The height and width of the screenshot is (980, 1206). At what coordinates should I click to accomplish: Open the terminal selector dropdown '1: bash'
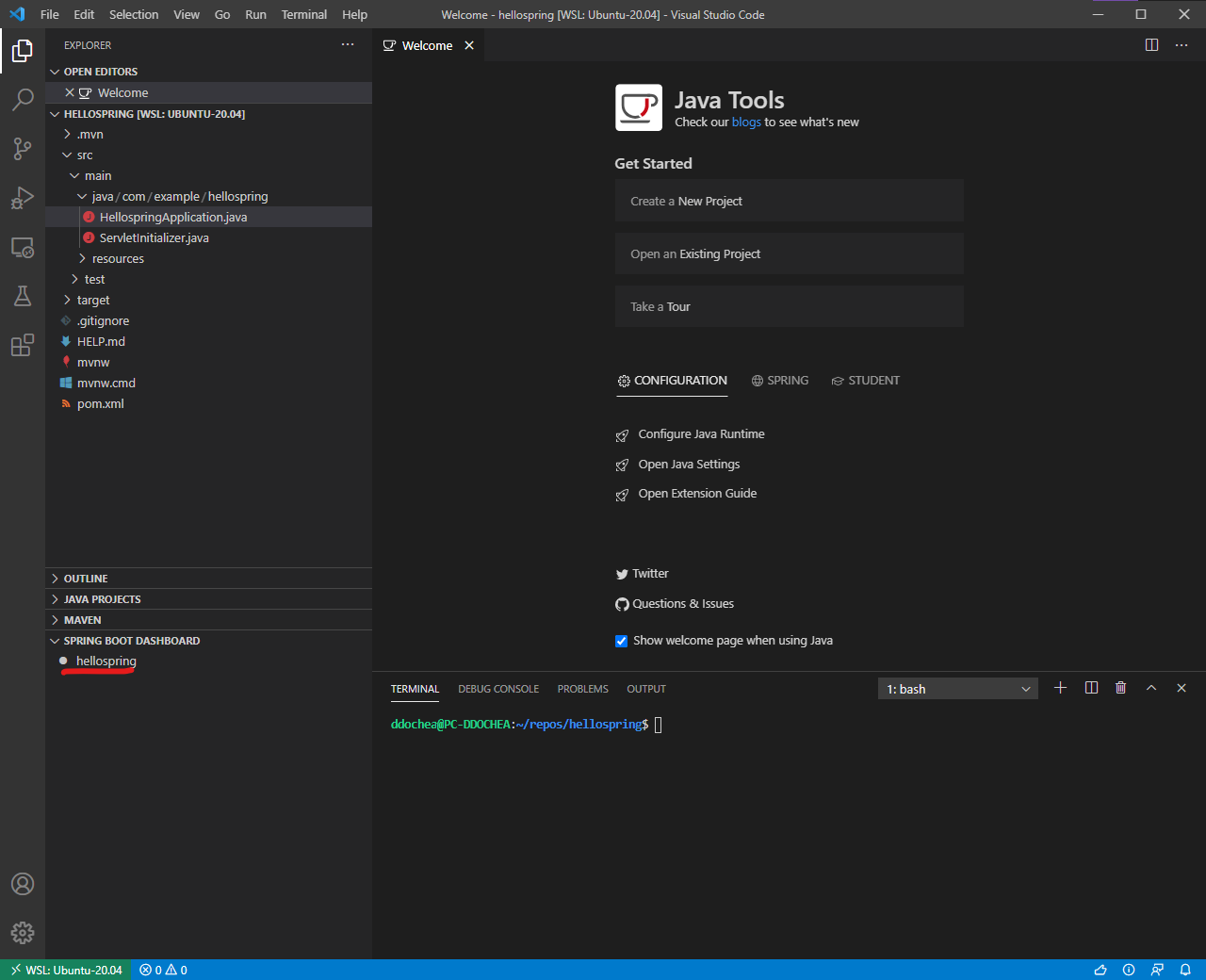tap(958, 689)
